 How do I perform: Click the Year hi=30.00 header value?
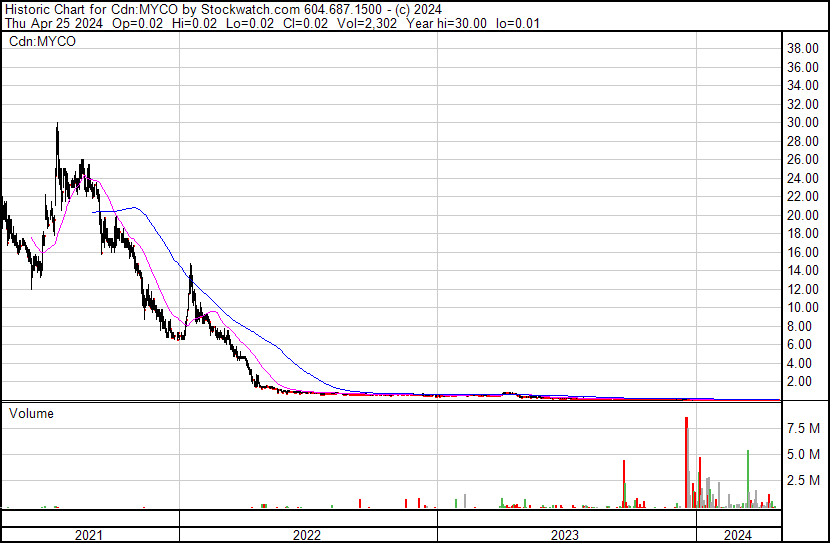446,23
